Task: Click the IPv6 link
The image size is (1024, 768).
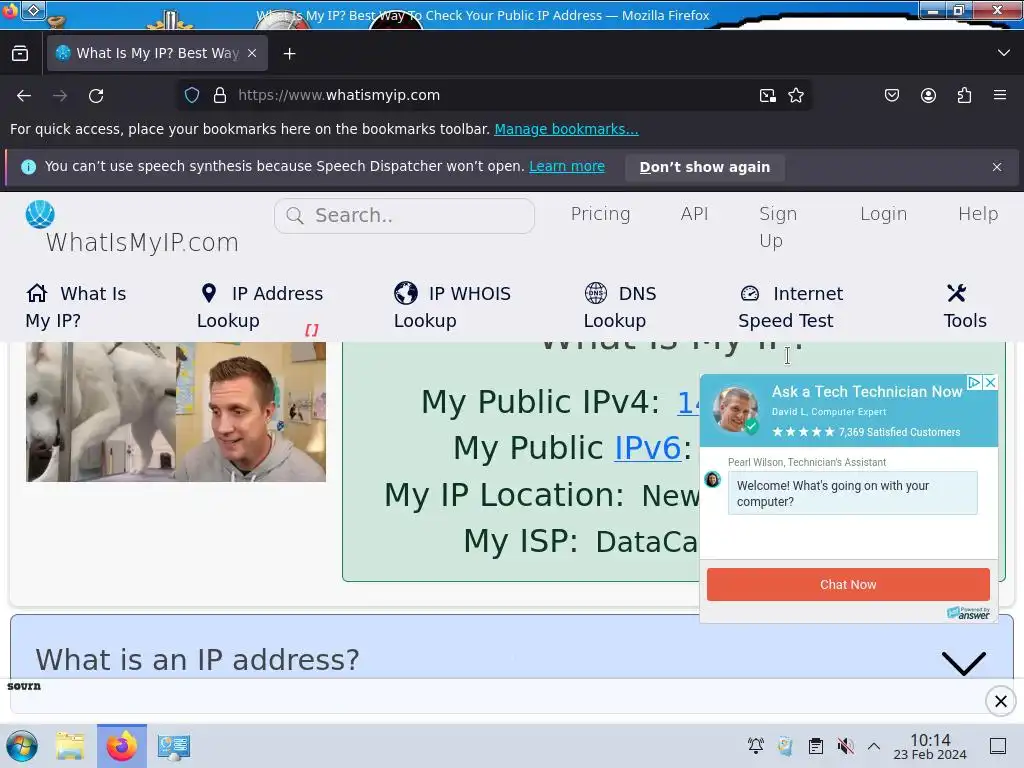Action: [x=648, y=448]
